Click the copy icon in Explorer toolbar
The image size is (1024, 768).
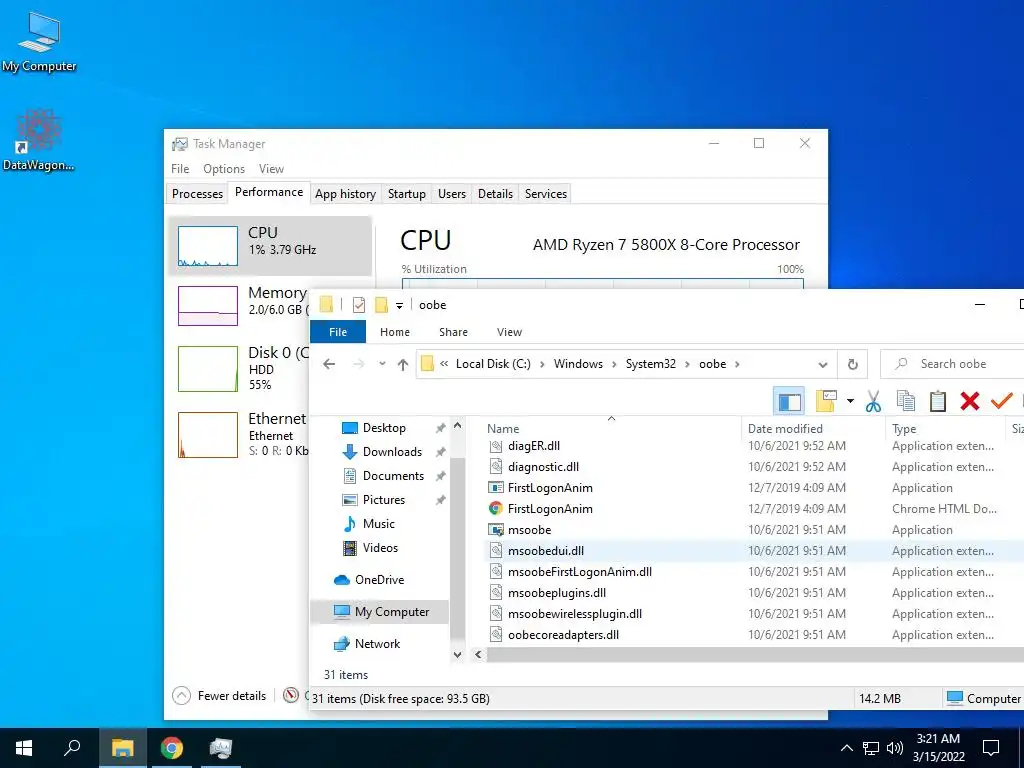(906, 401)
